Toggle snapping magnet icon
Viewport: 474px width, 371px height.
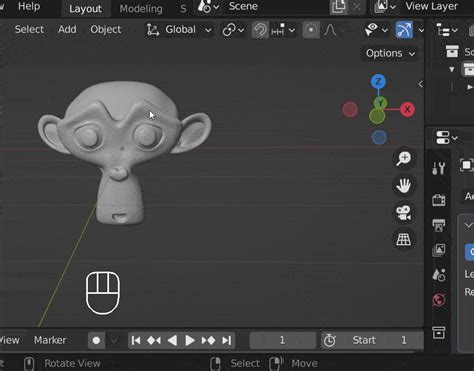(x=260, y=30)
